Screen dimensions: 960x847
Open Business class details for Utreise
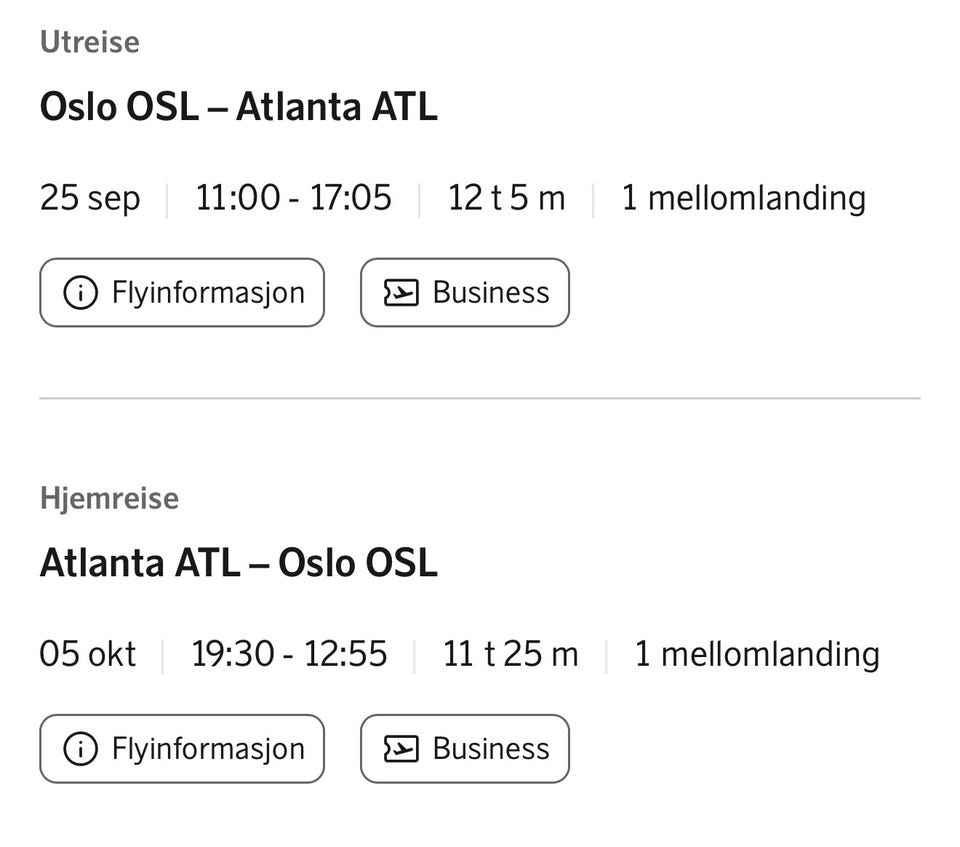coord(465,292)
